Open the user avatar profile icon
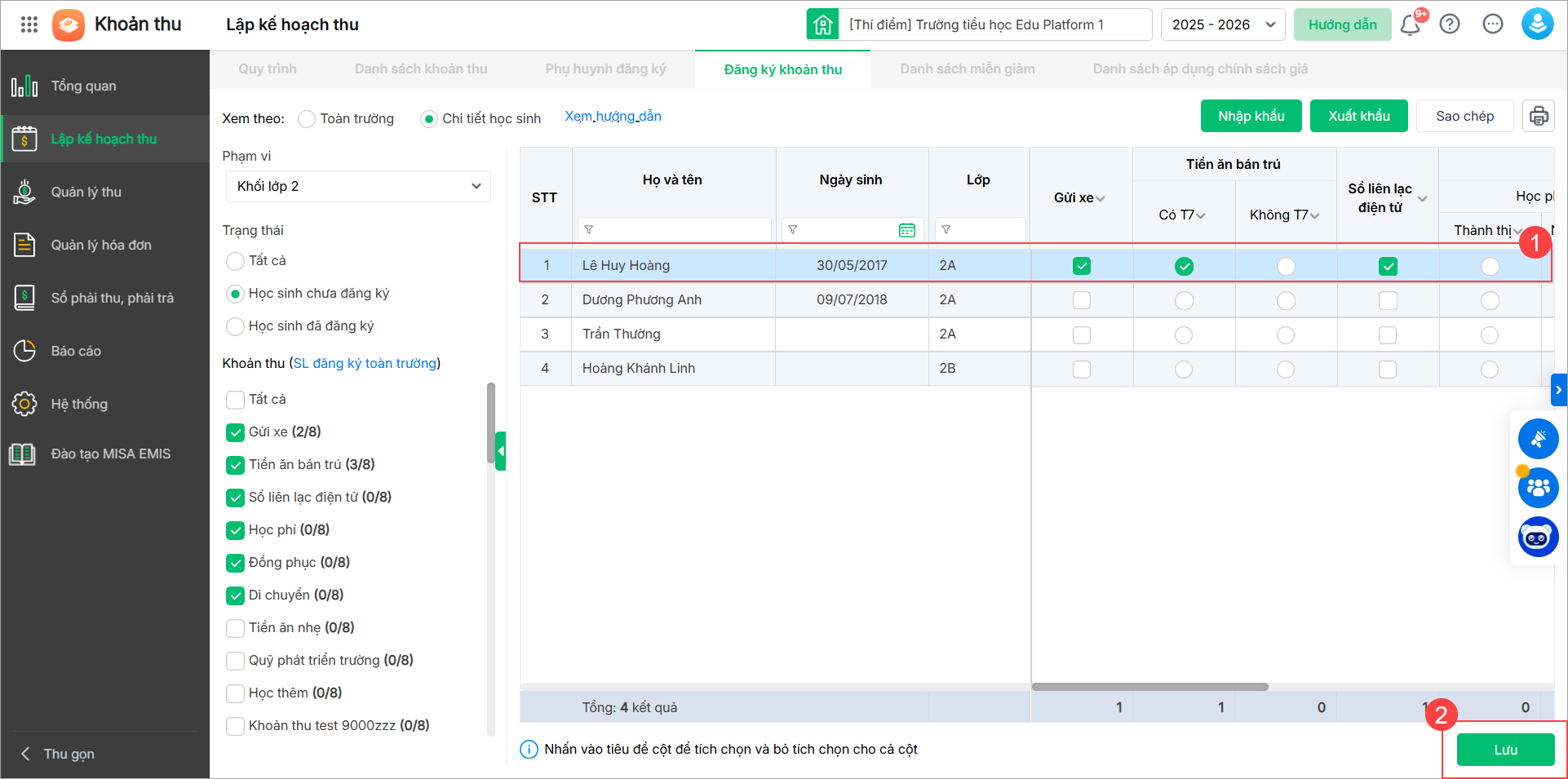The image size is (1568, 779). point(1537,24)
